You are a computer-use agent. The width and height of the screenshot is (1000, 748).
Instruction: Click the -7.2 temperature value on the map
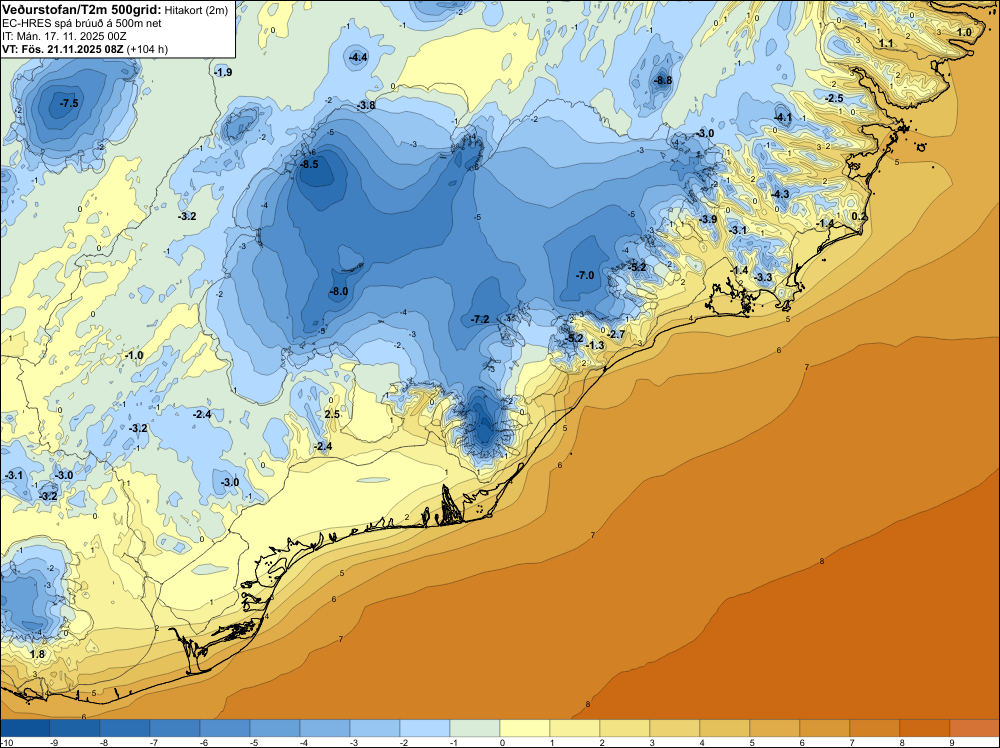(x=480, y=319)
